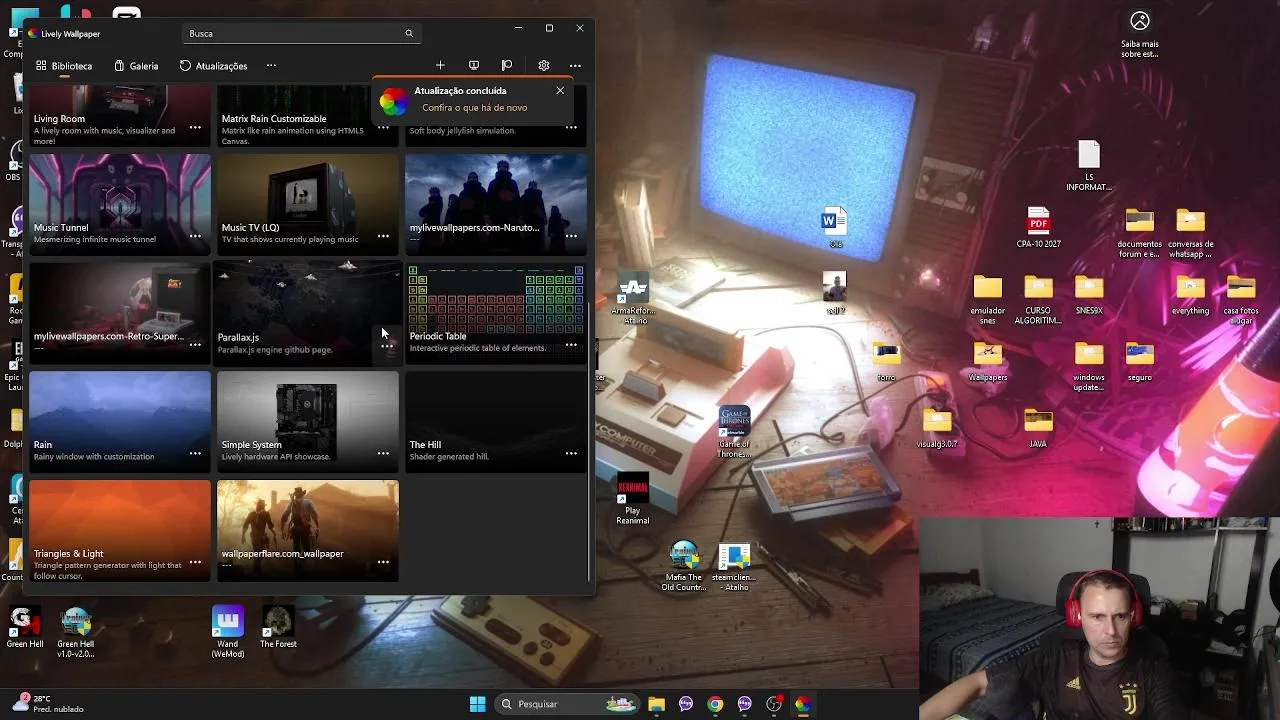The image size is (1280, 720).
Task: Select the Green Hell desktop shortcut
Action: point(24,628)
